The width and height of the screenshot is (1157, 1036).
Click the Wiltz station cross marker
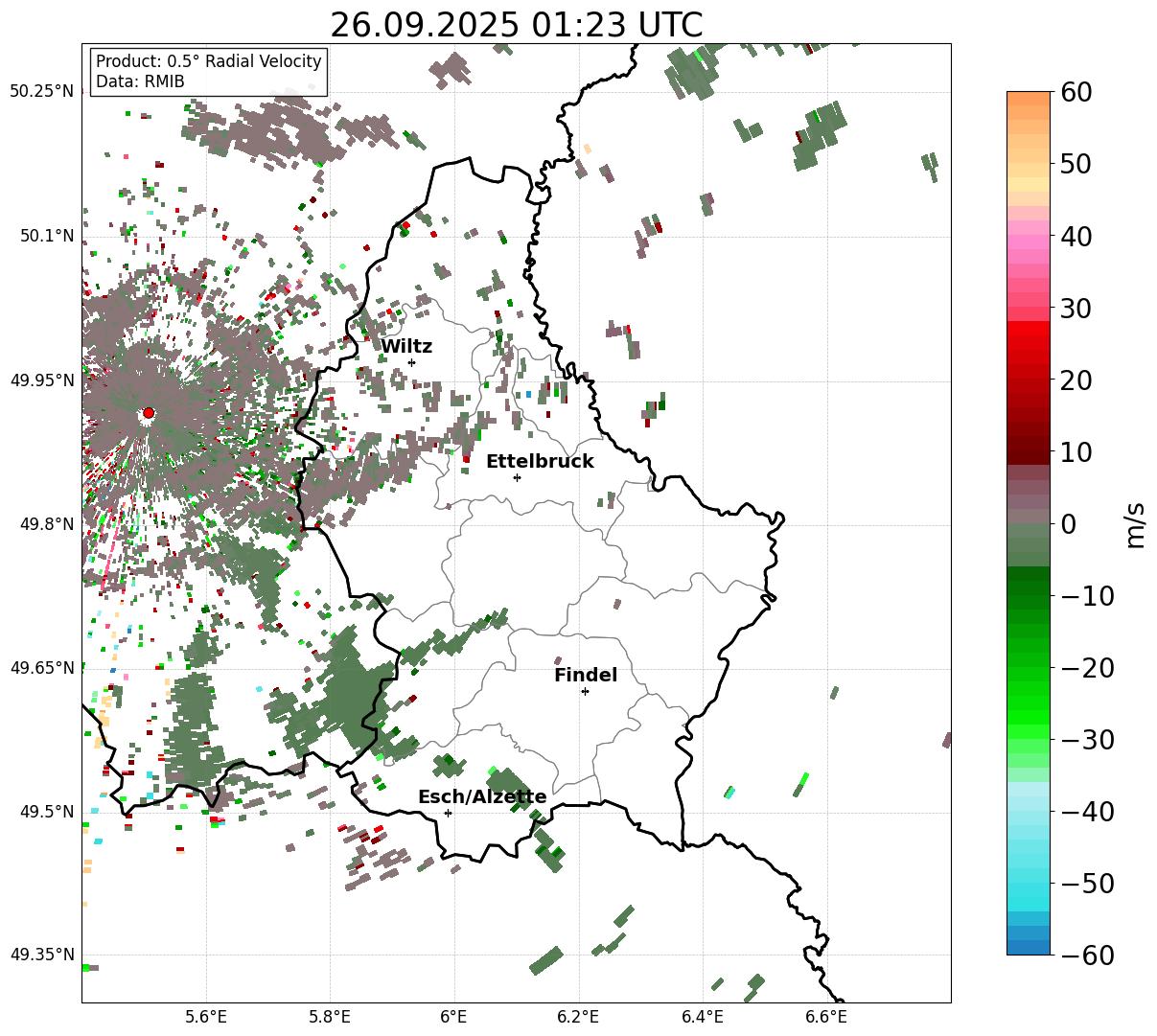click(x=411, y=362)
